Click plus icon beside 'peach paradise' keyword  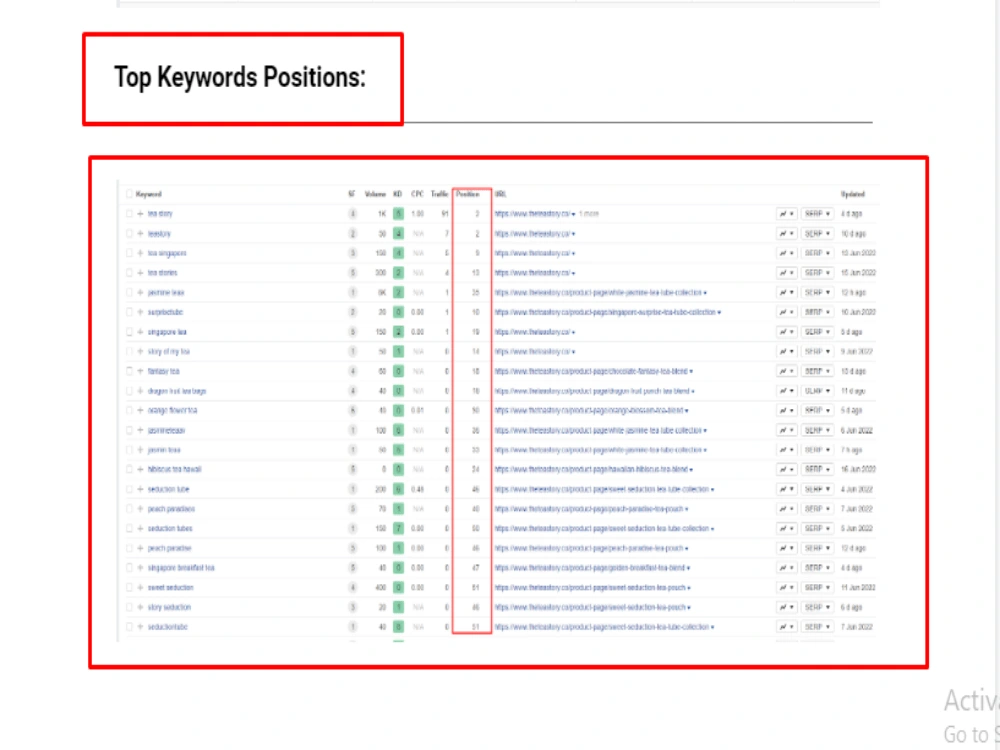[140, 548]
